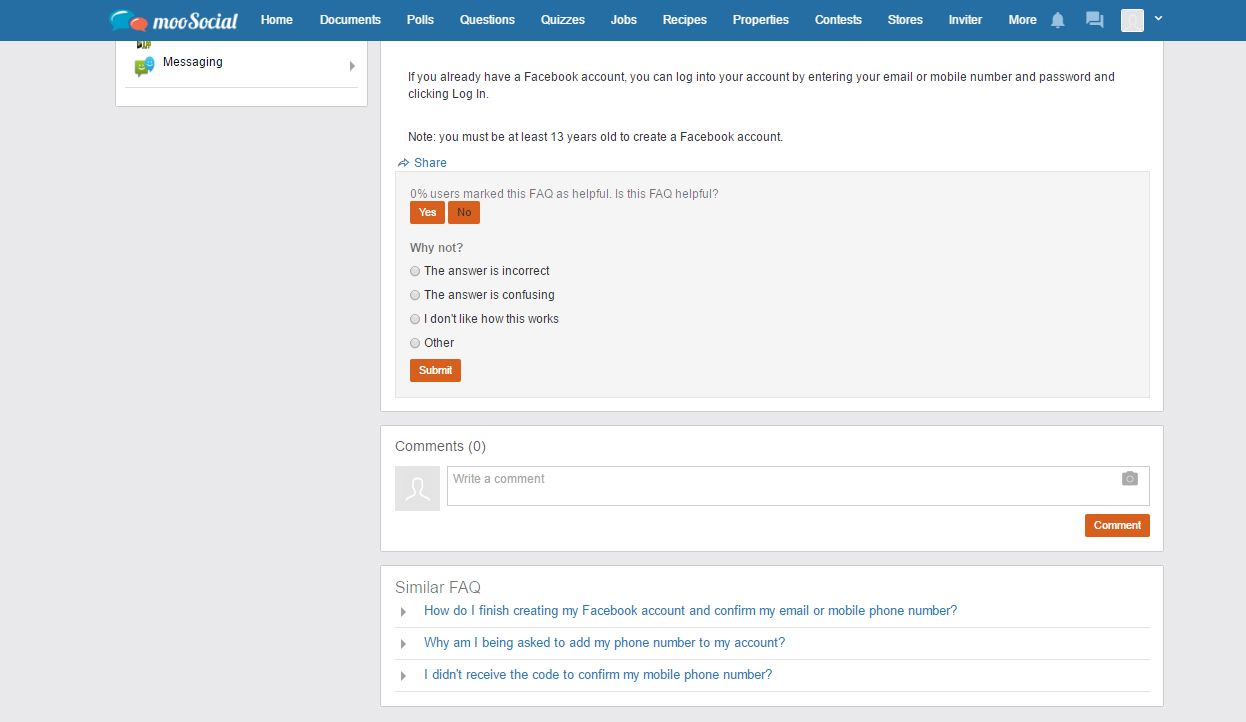
Task: Select the 'Other' reason option
Action: click(415, 343)
